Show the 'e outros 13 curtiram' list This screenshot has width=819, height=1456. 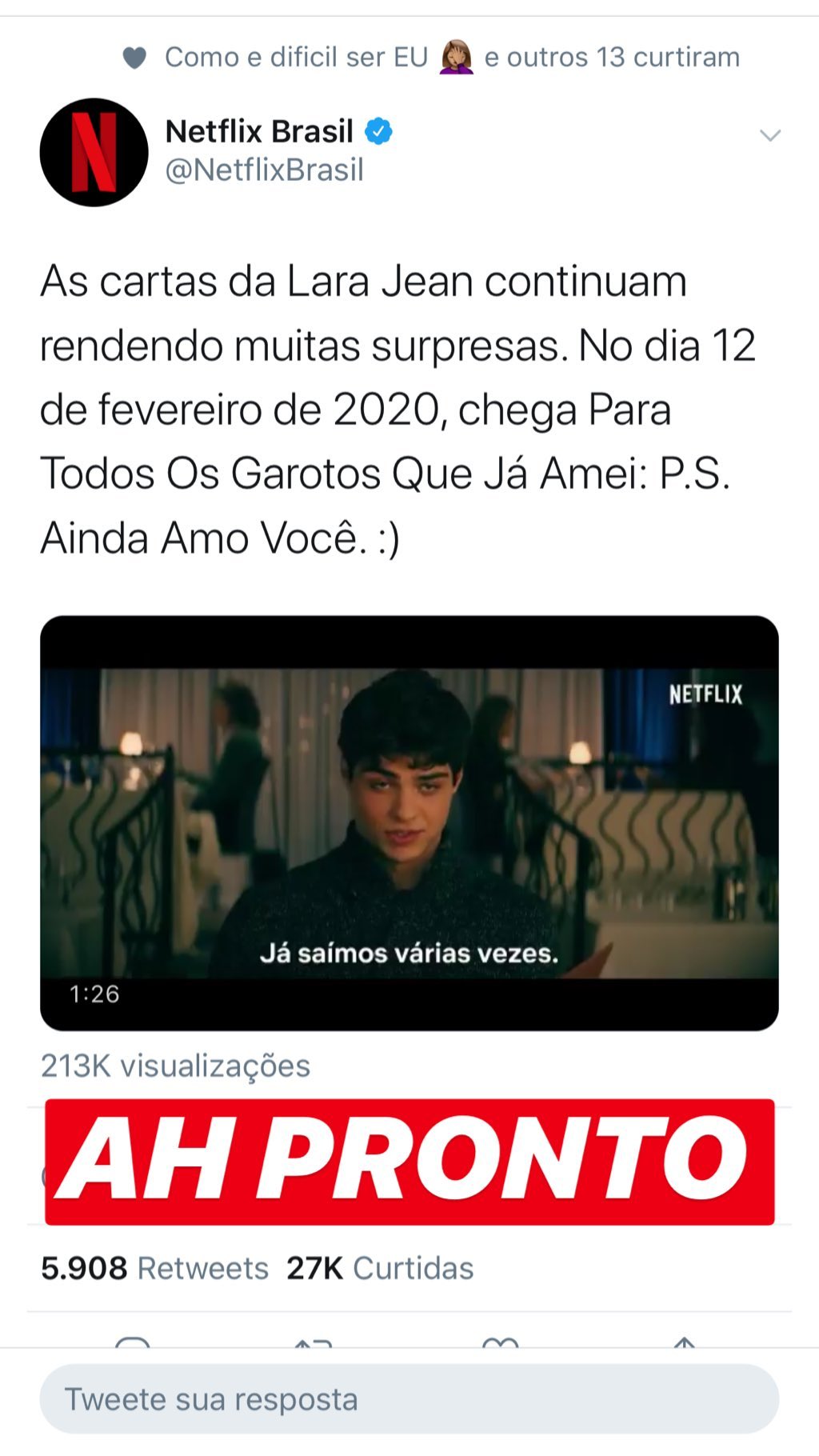pos(612,58)
